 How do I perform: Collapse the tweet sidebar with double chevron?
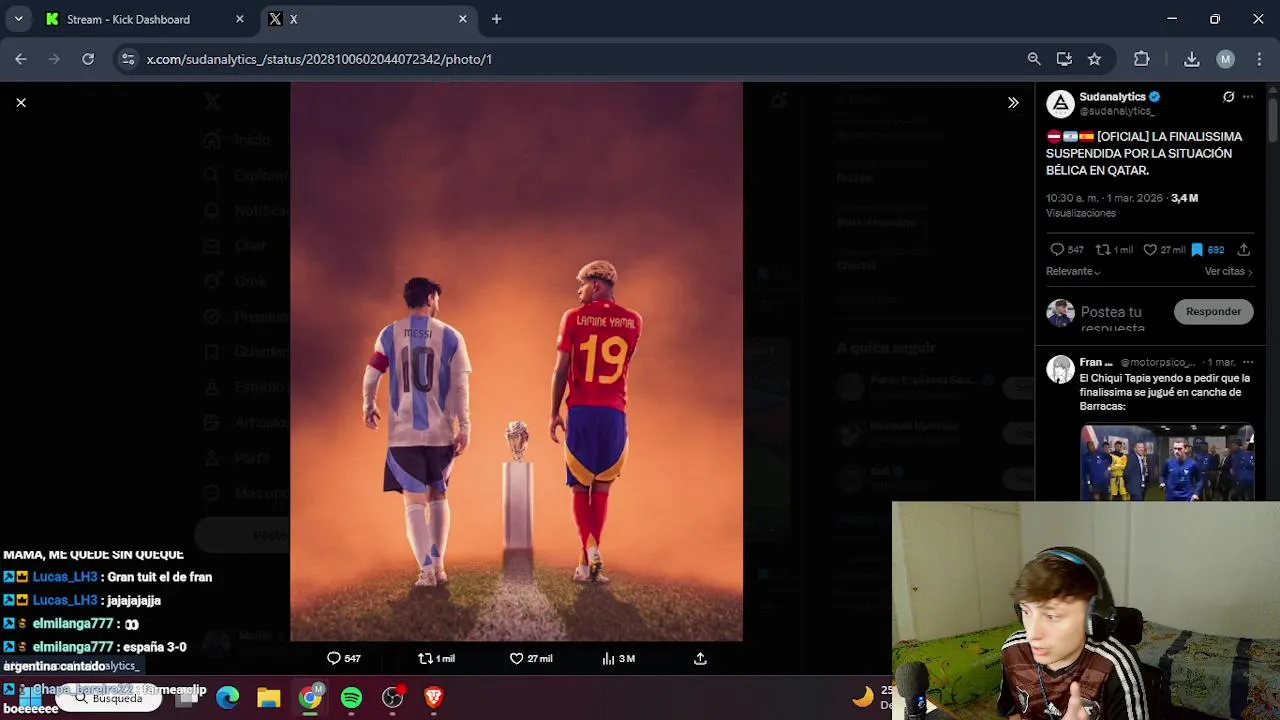click(1013, 102)
